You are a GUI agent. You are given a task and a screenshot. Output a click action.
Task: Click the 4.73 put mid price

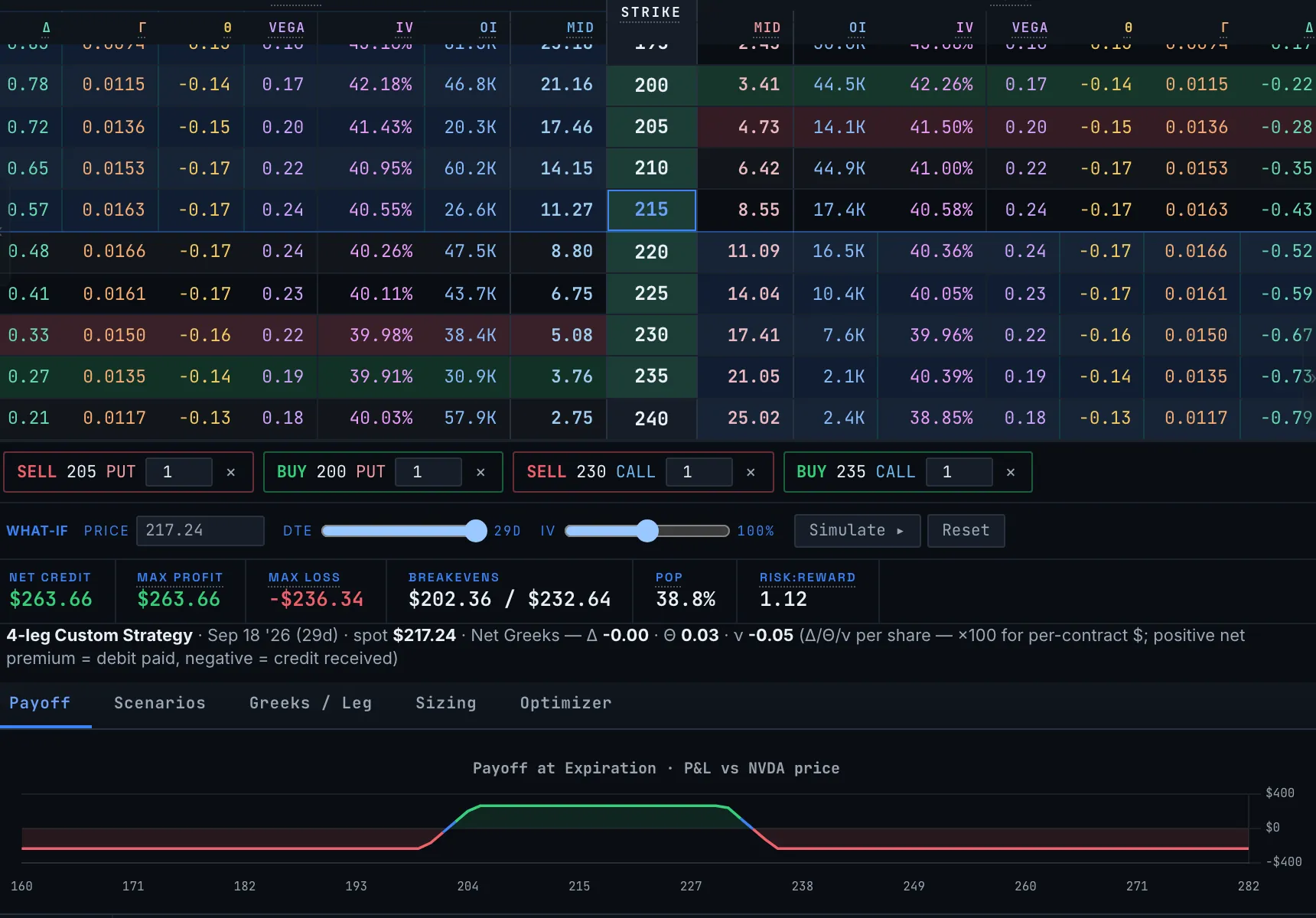759,127
